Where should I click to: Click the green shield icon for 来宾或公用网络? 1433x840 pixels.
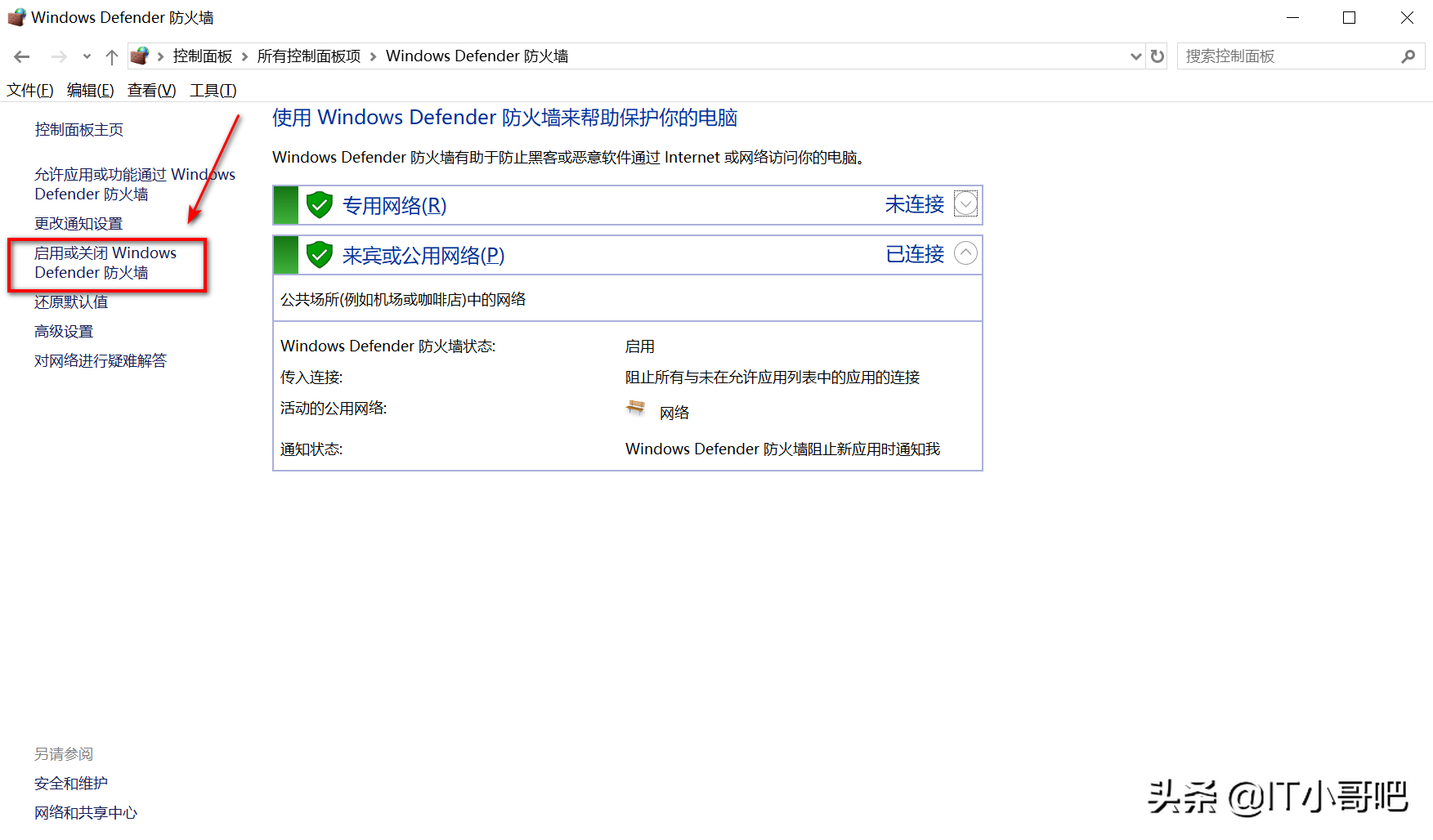[319, 254]
